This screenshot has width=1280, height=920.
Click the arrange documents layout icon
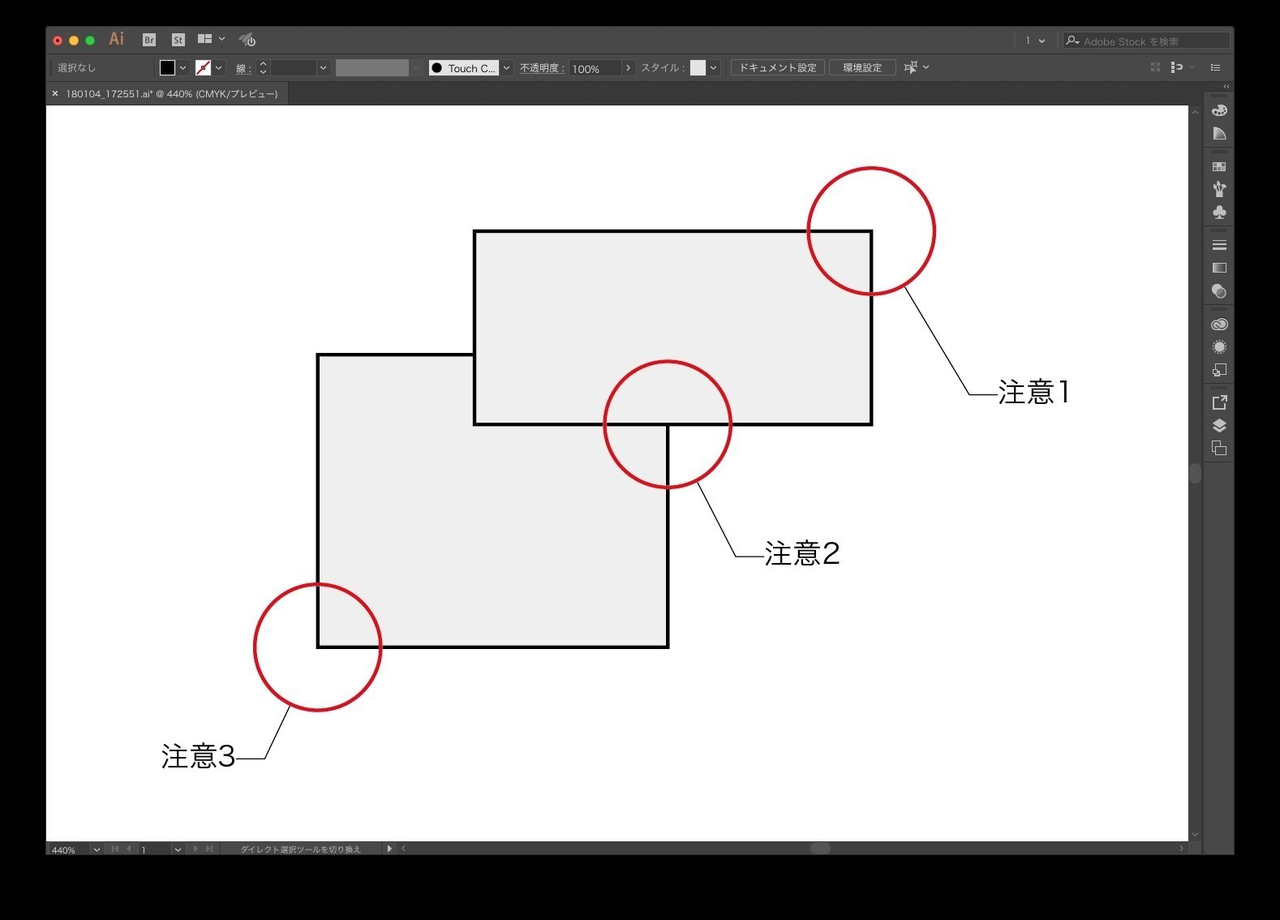(205, 39)
